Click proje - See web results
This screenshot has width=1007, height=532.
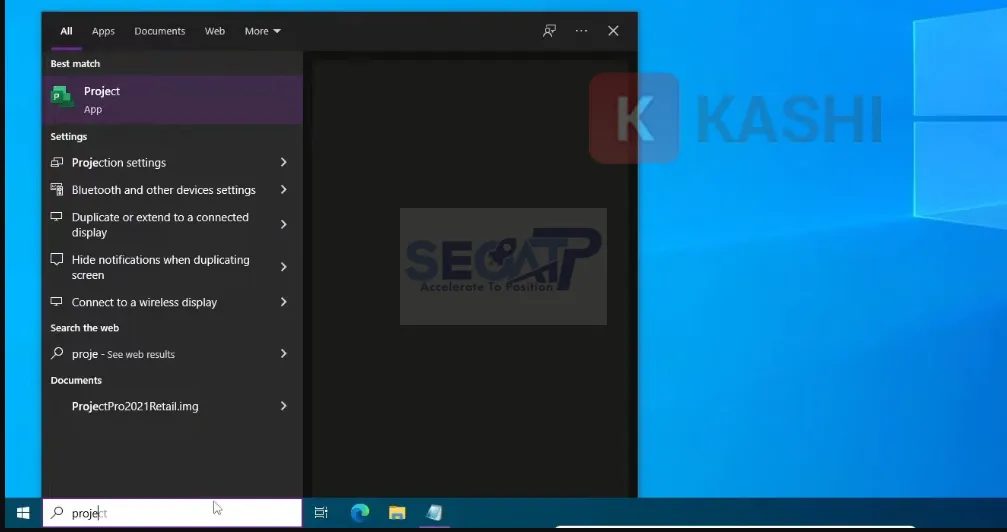tap(172, 353)
